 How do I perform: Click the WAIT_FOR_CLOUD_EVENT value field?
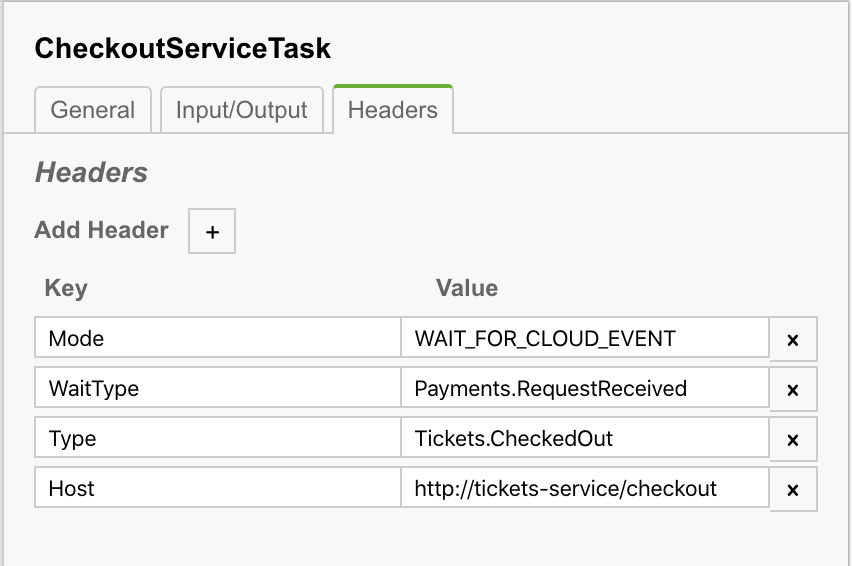pos(585,339)
